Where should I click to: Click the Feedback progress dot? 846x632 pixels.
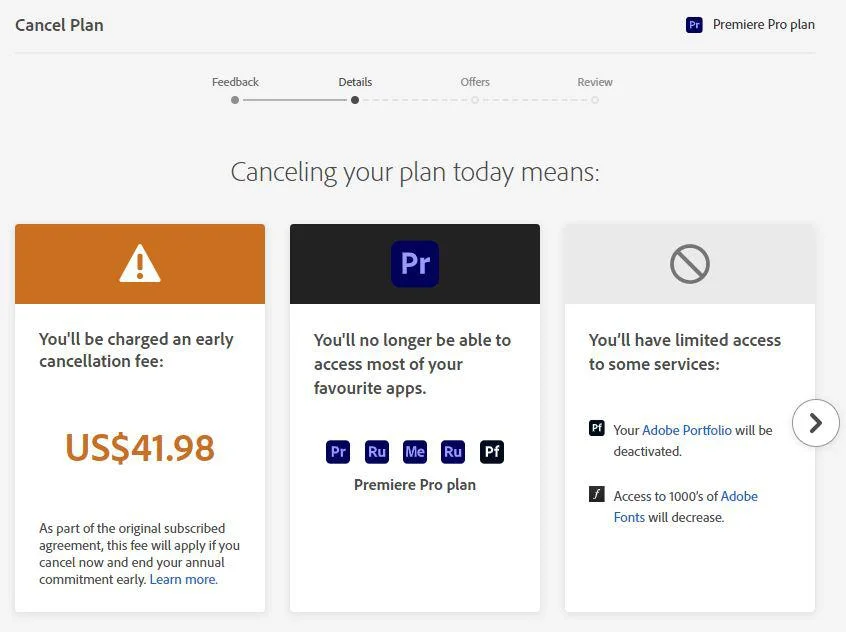point(235,100)
